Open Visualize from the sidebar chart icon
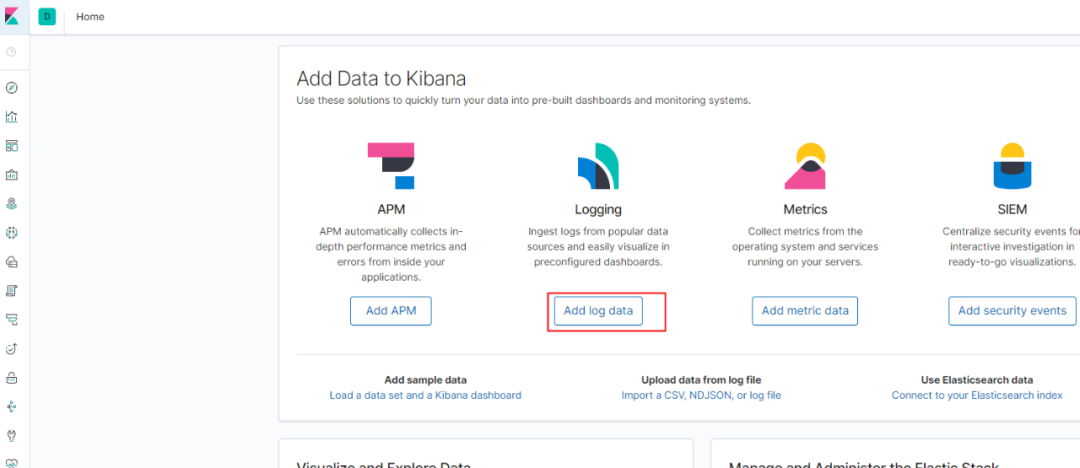This screenshot has width=1080, height=468. (12, 117)
